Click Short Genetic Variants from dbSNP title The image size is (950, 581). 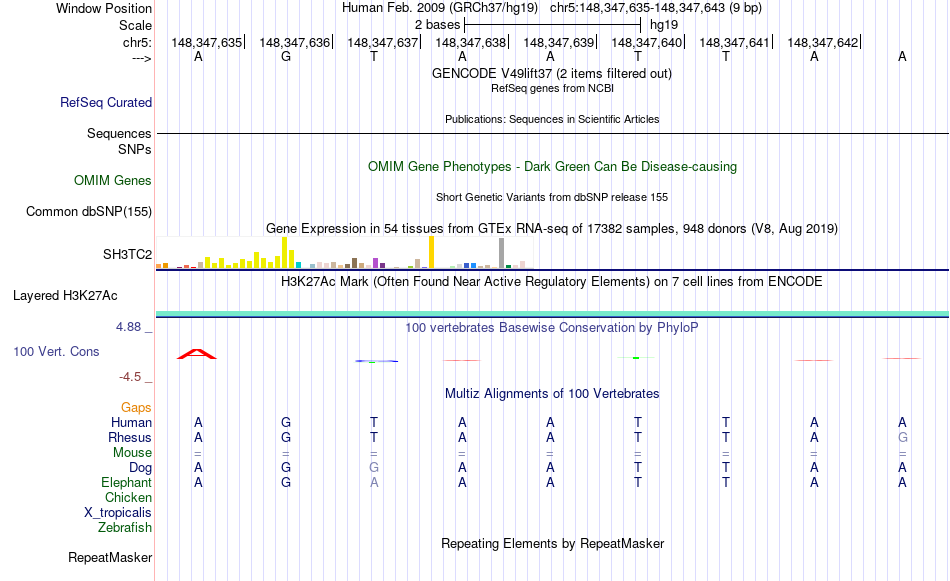point(552,198)
